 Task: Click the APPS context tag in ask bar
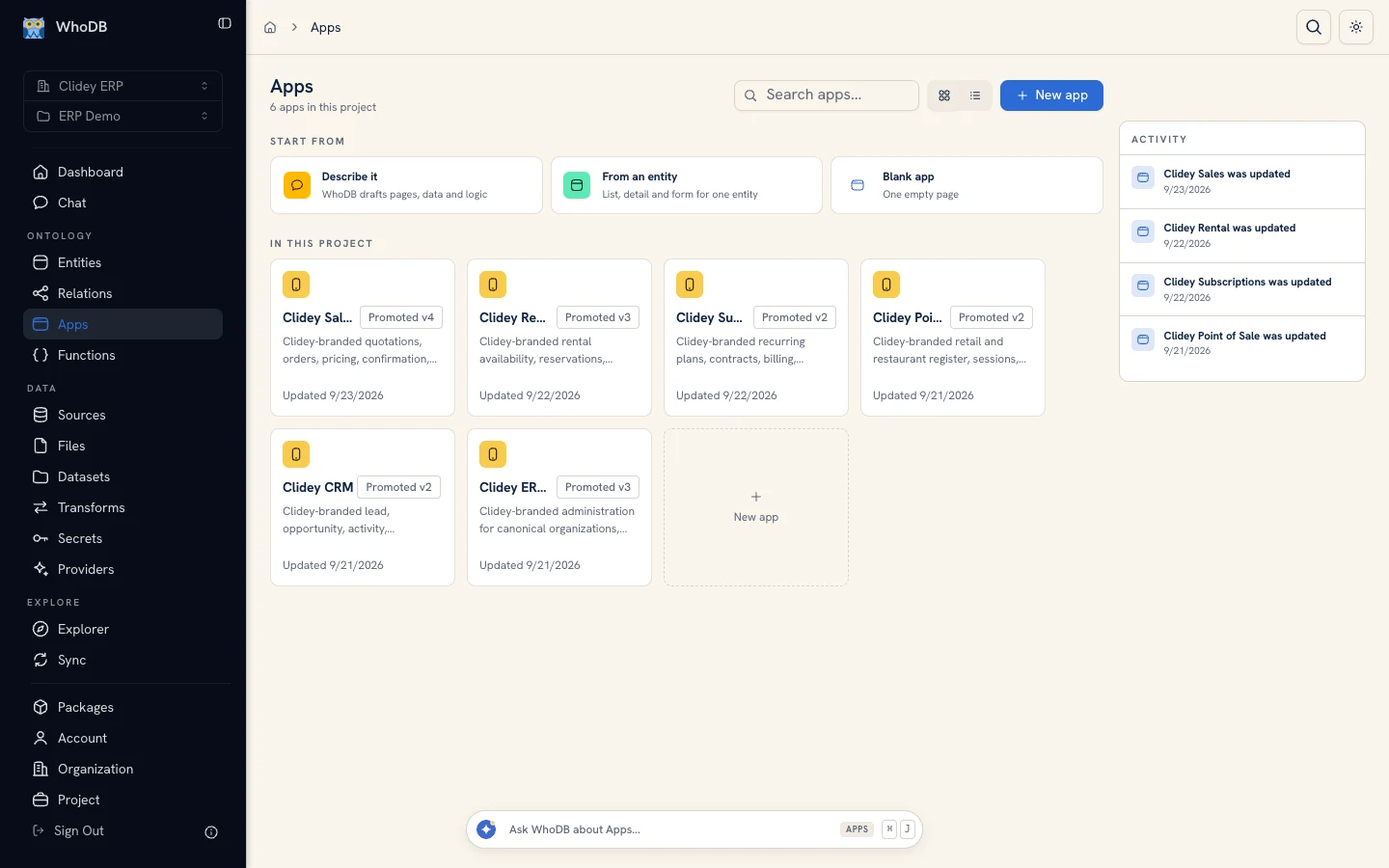(x=857, y=829)
